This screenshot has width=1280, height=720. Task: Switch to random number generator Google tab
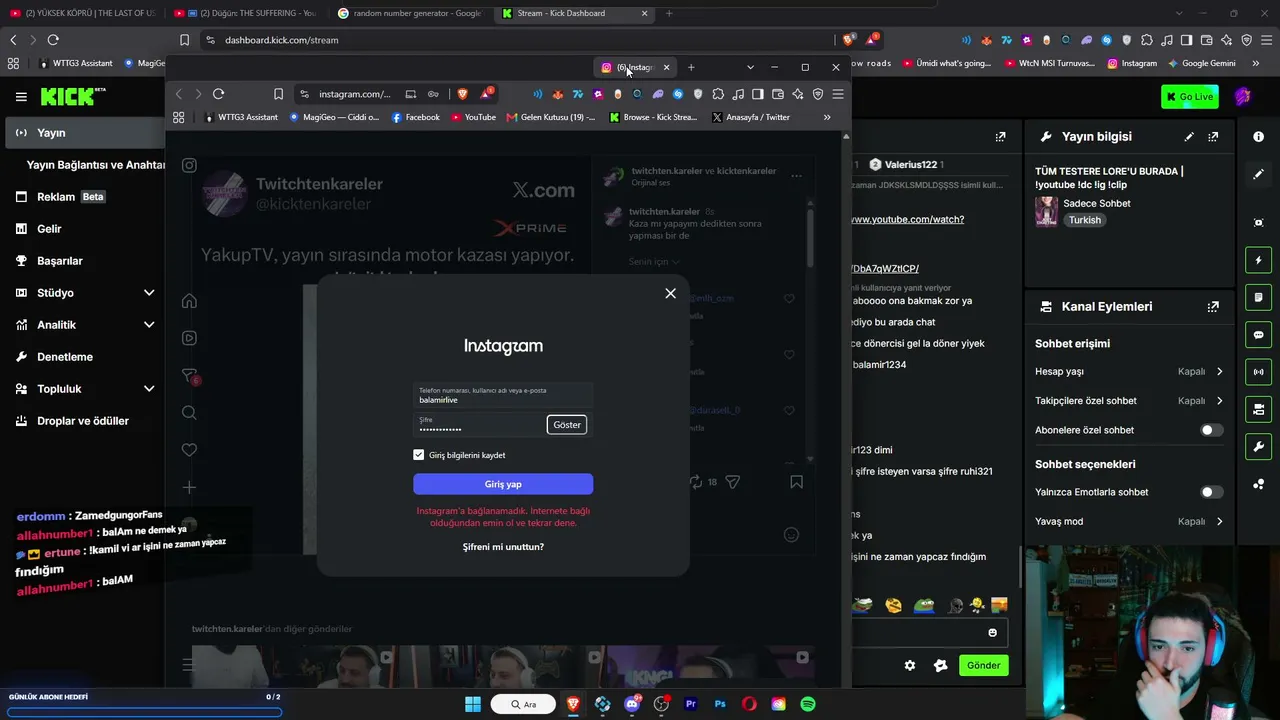click(410, 13)
